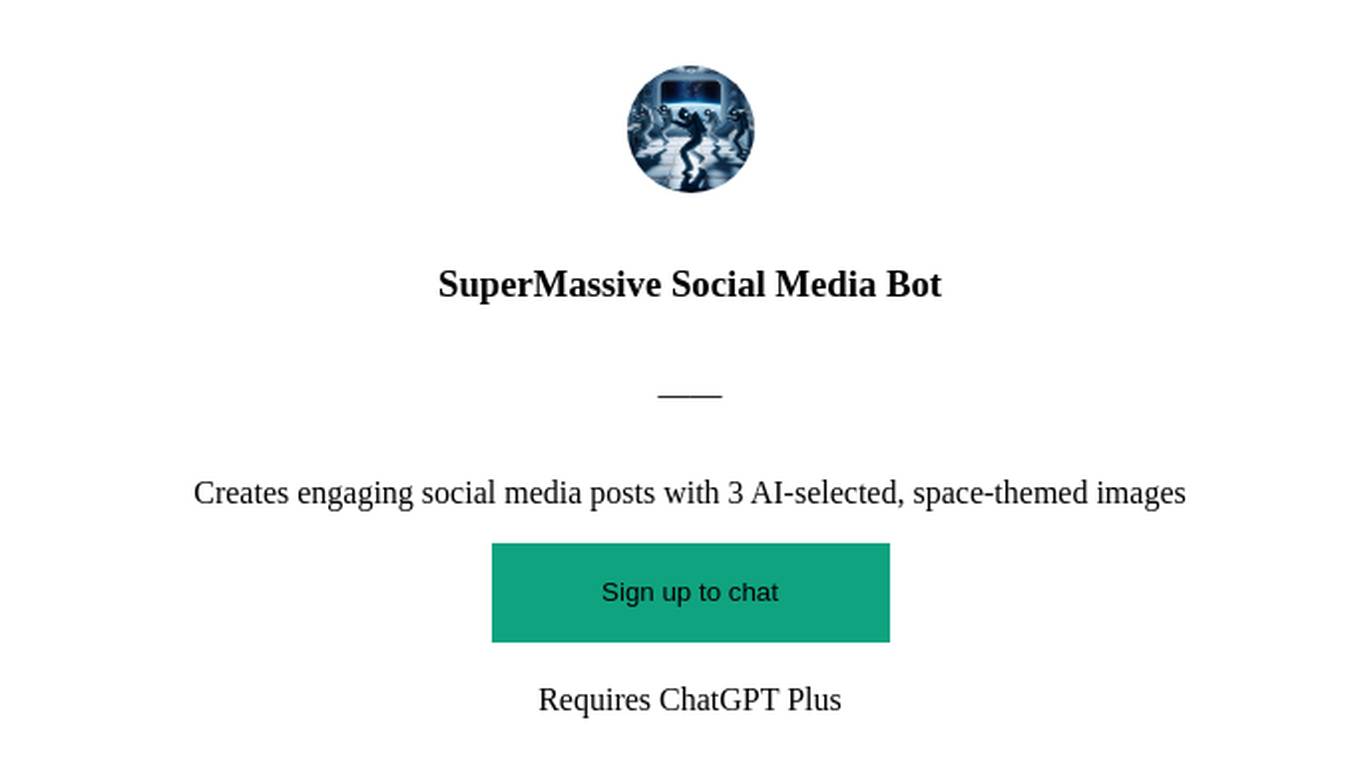
Task: Click the word images ending the description
Action: tap(1141, 493)
